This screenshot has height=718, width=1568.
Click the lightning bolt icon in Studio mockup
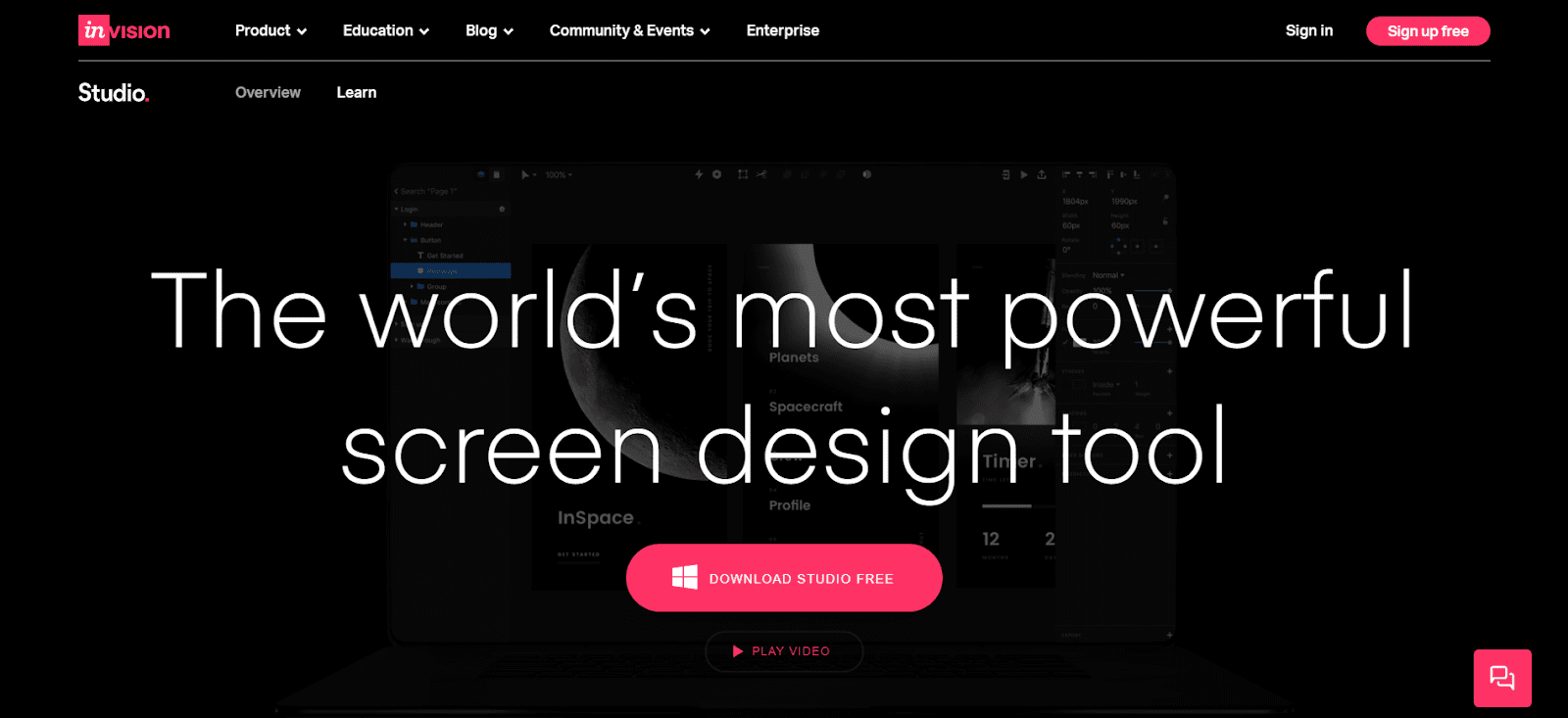tap(699, 174)
